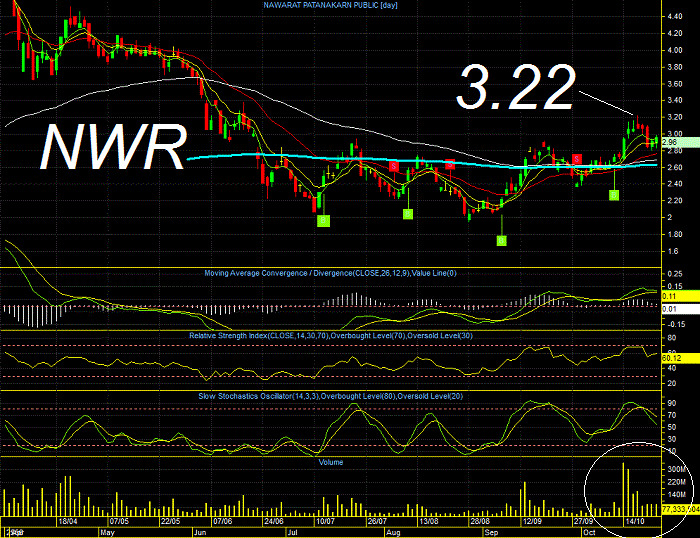
Task: Click the 27/09 date label
Action: (583, 521)
